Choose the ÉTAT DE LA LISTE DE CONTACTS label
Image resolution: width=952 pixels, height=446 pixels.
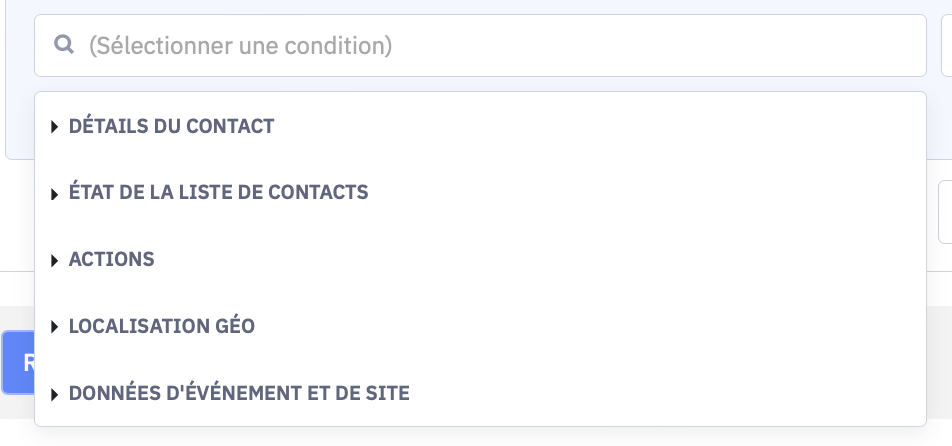219,192
